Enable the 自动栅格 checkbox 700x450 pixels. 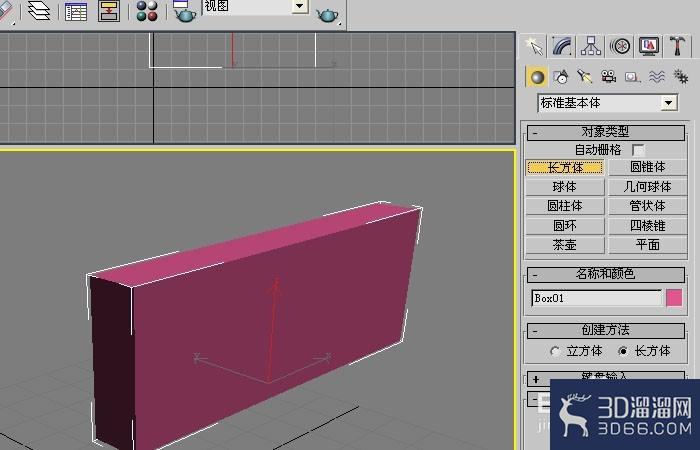638,150
